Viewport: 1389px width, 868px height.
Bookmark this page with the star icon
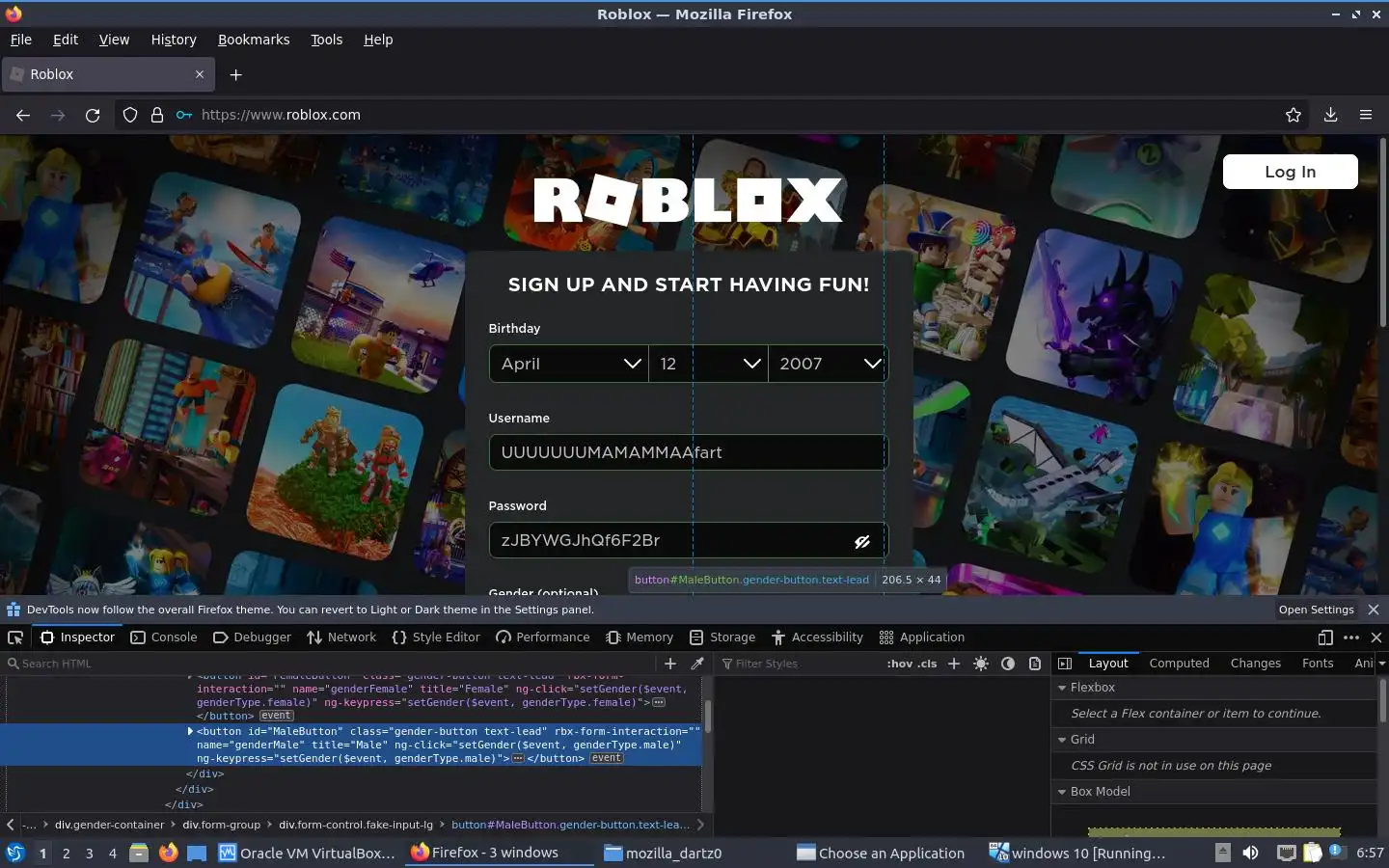point(1294,115)
